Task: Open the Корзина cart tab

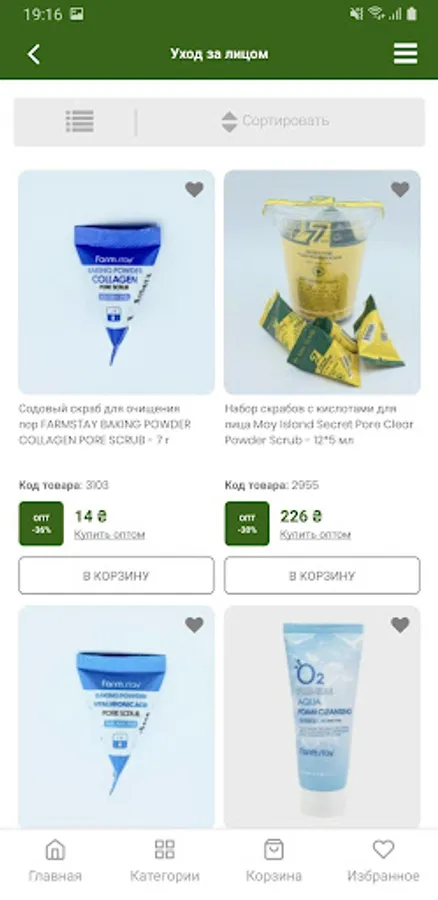Action: tap(274, 861)
